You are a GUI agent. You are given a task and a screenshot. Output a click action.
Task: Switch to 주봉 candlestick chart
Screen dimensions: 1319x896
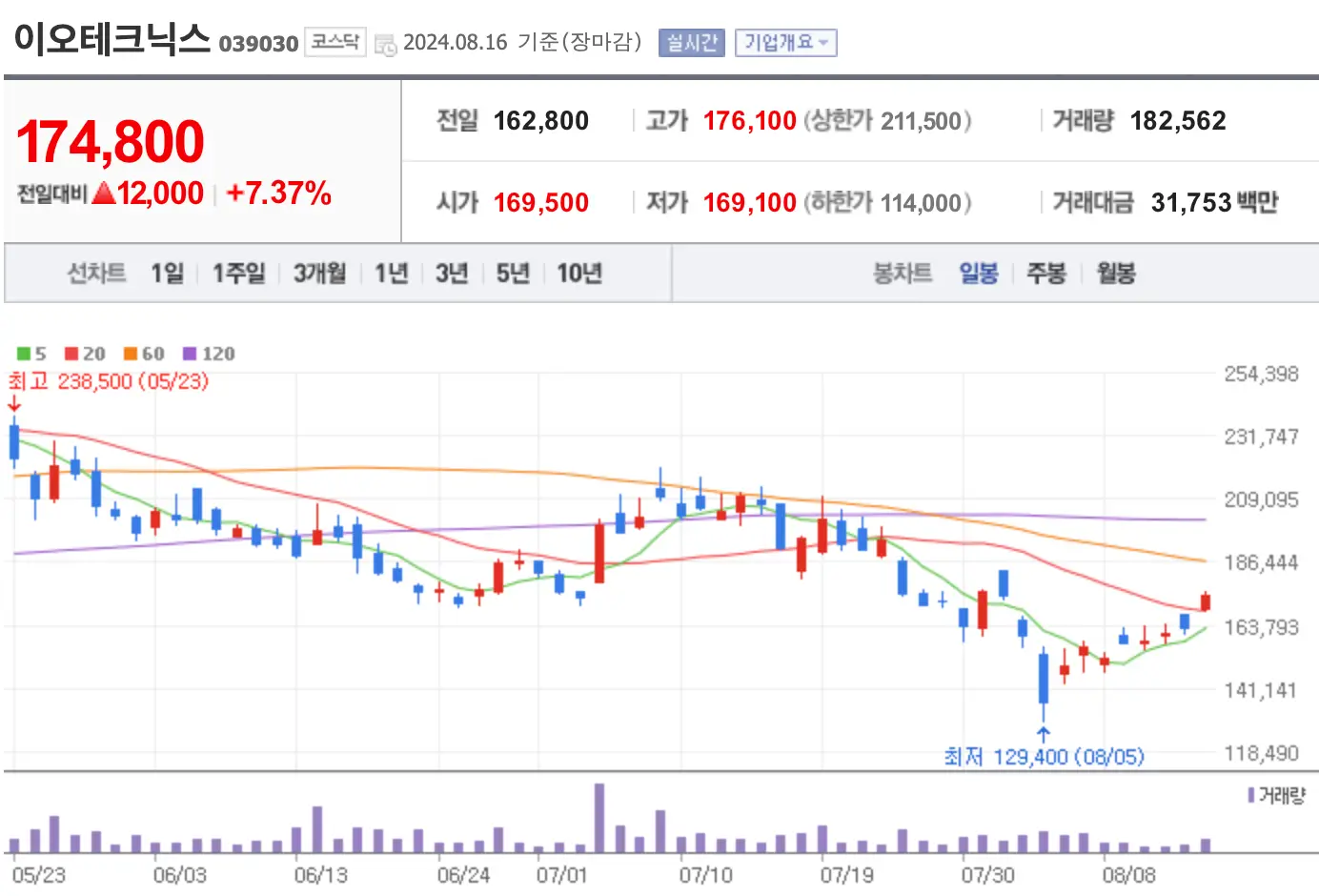pyautogui.click(x=1046, y=274)
